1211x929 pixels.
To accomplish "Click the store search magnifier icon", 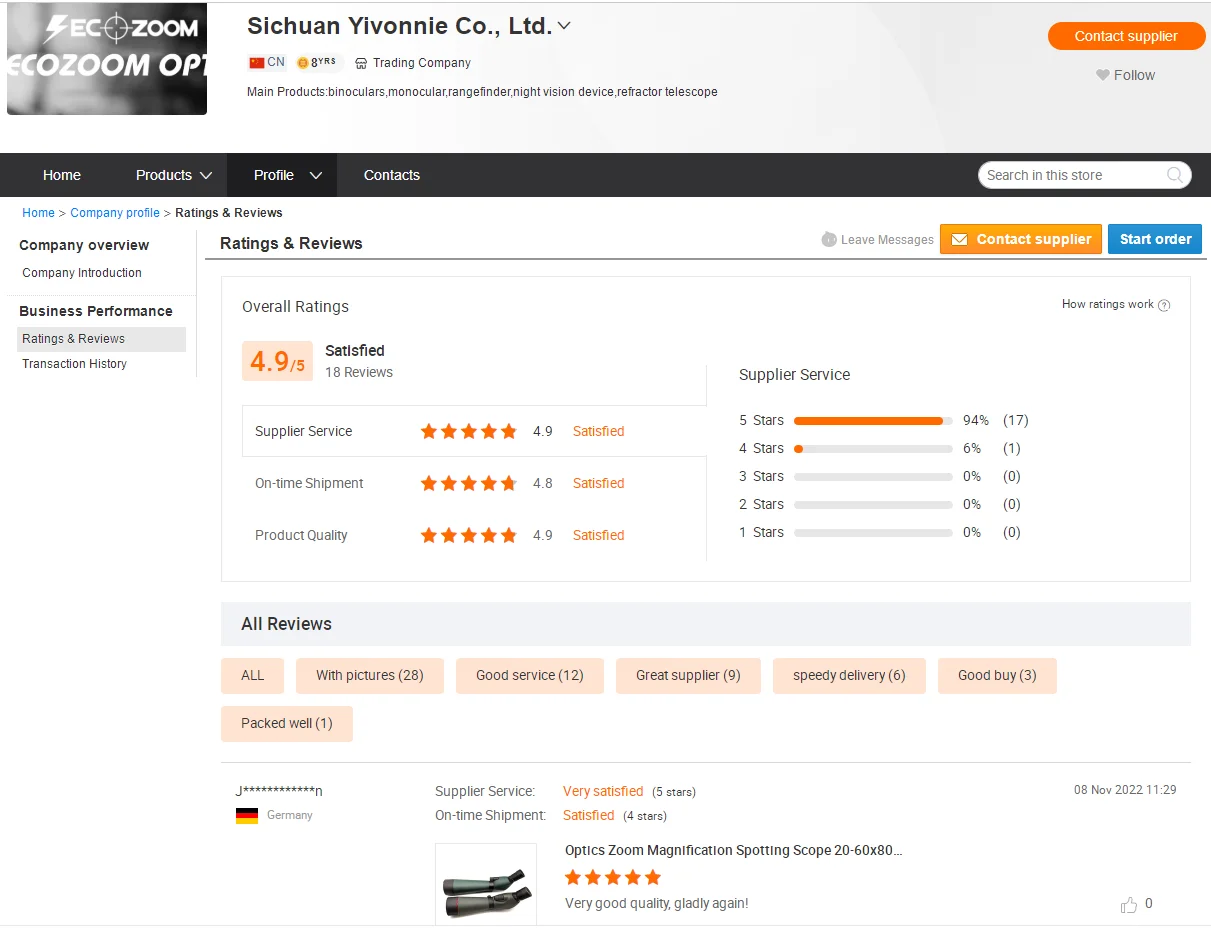I will pyautogui.click(x=1175, y=175).
